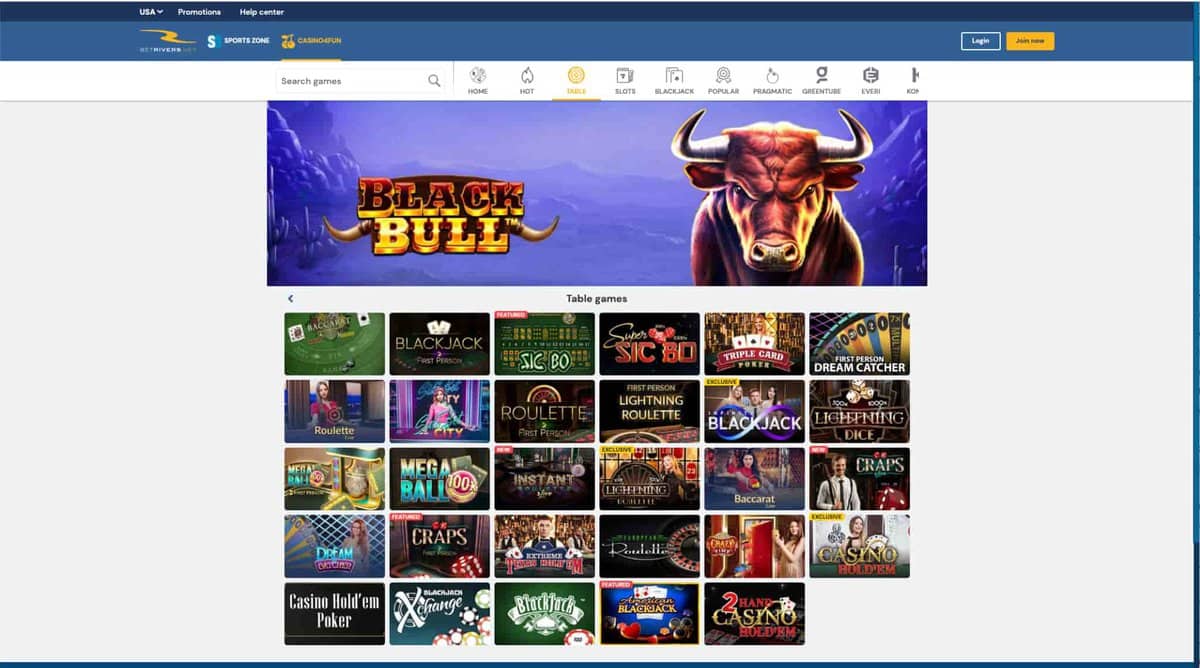The image size is (1200, 668).
Task: Open the Blackjack category icon
Action: tap(674, 81)
